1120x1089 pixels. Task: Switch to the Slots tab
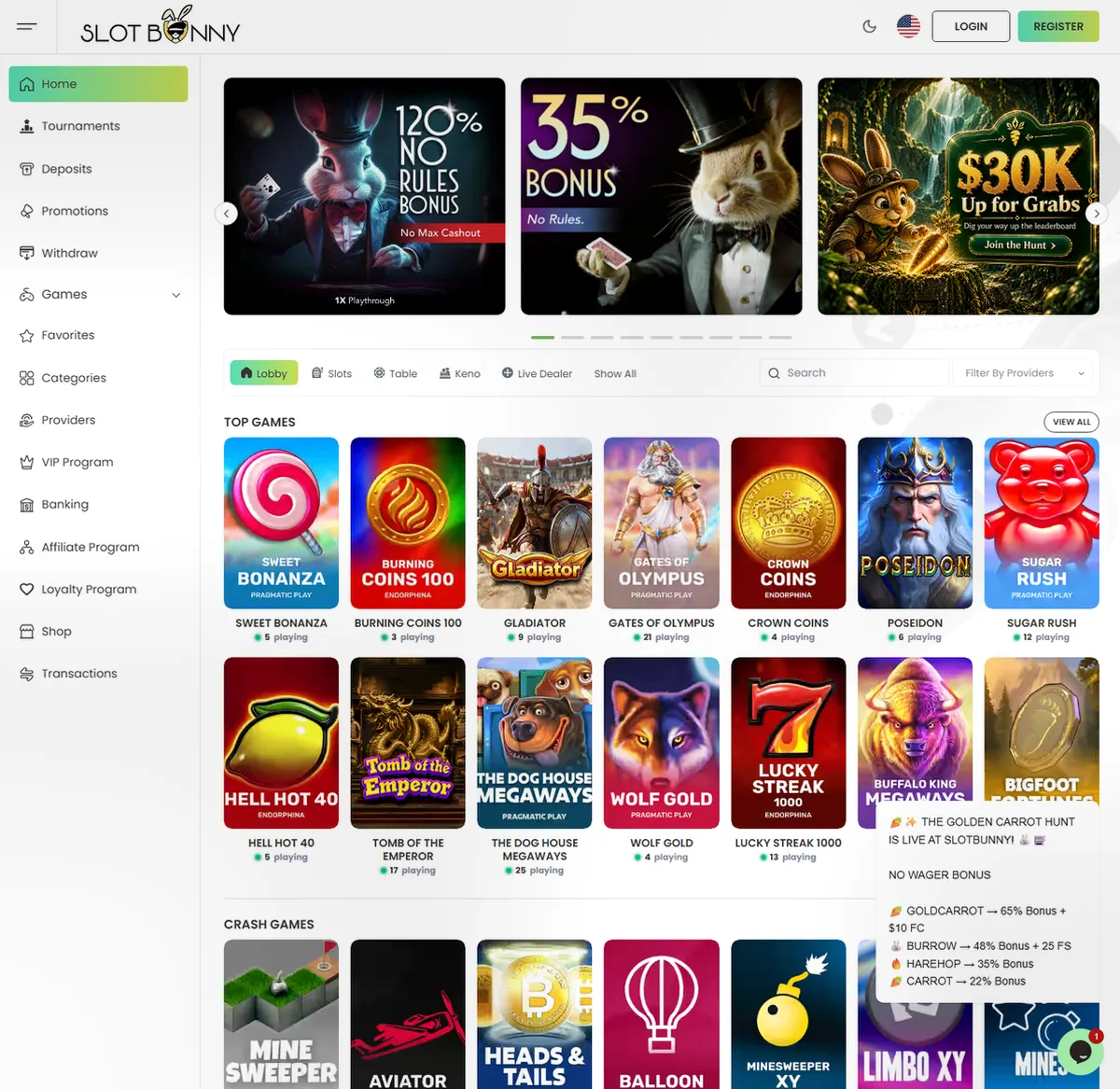tap(331, 373)
